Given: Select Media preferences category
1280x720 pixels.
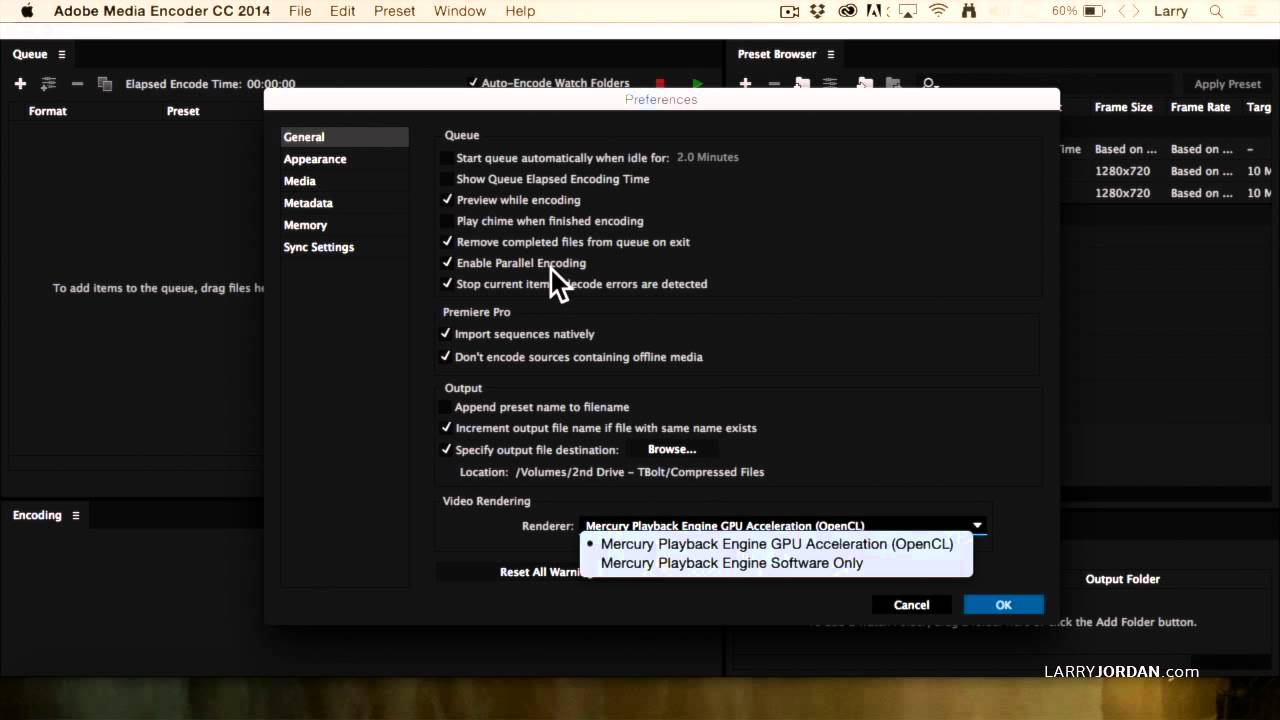Looking at the screenshot, I should 344,181.
